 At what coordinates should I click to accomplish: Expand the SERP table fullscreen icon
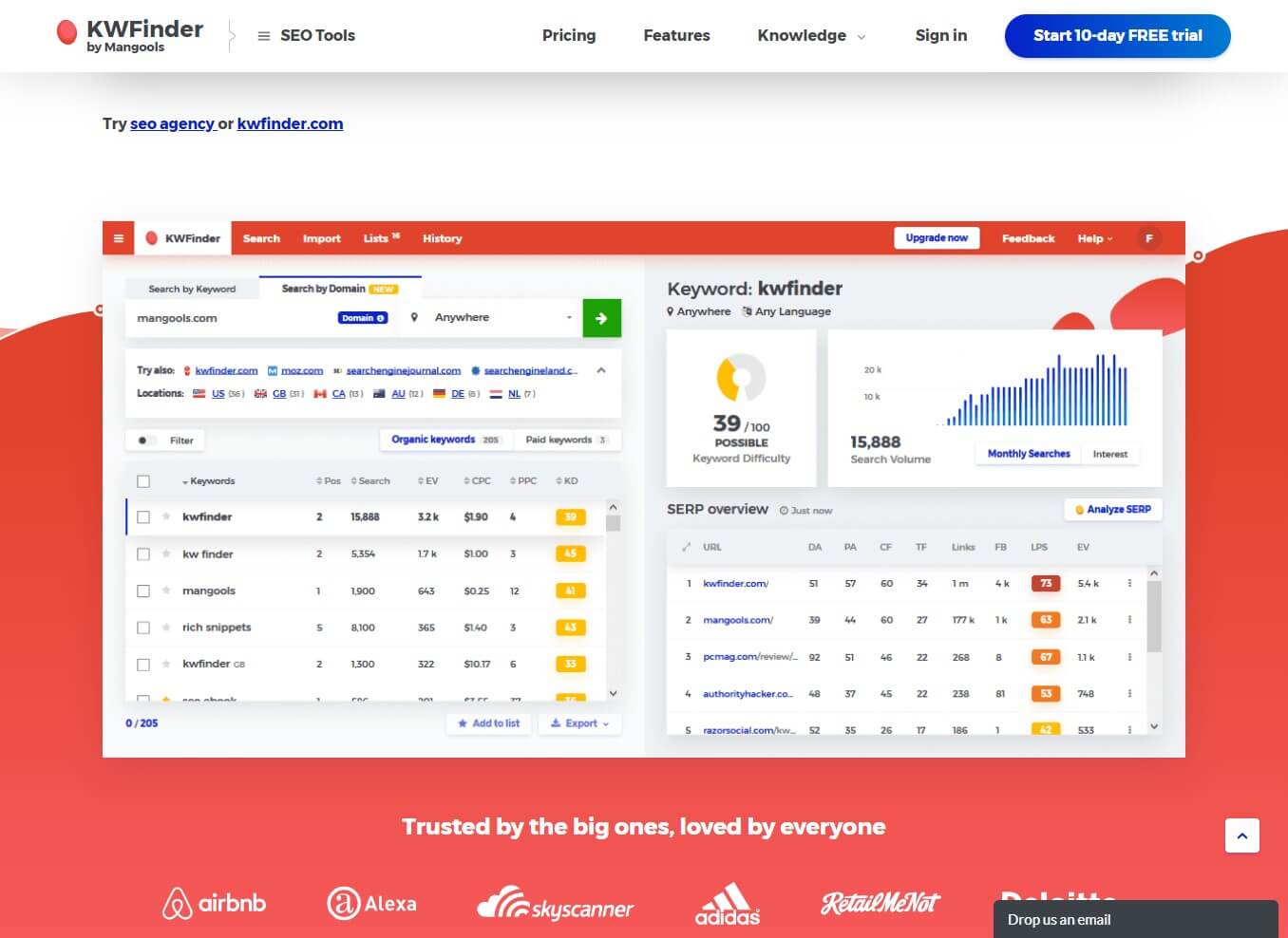pos(686,547)
